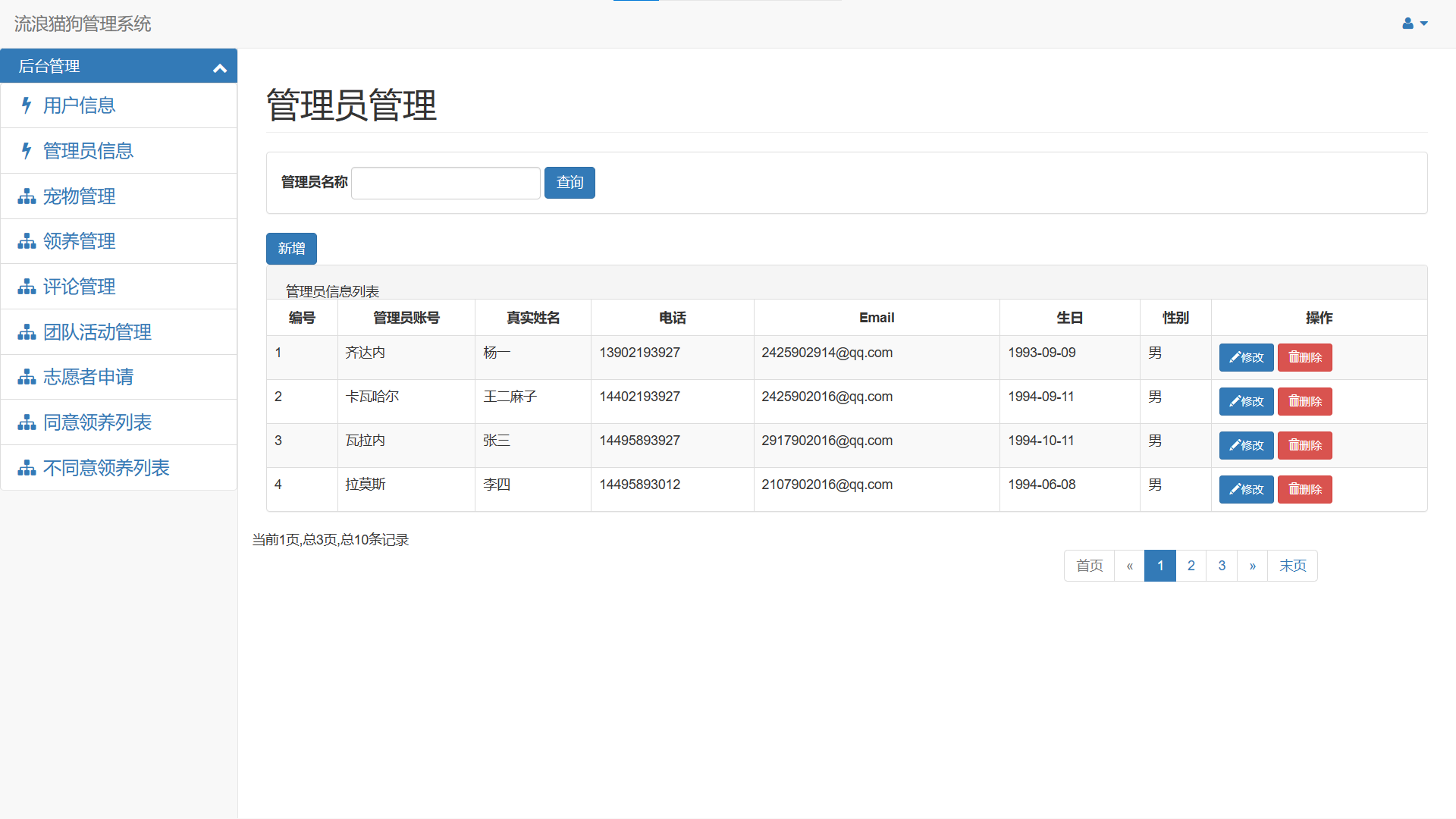Open 不同意领养列表 menu entry
The image size is (1456, 819).
[106, 468]
